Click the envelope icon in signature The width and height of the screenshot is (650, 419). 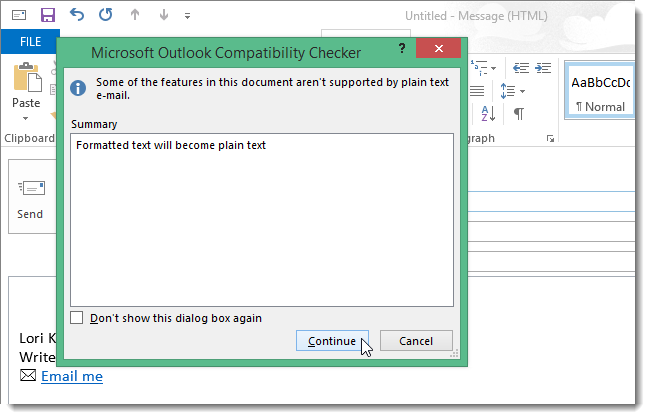28,375
